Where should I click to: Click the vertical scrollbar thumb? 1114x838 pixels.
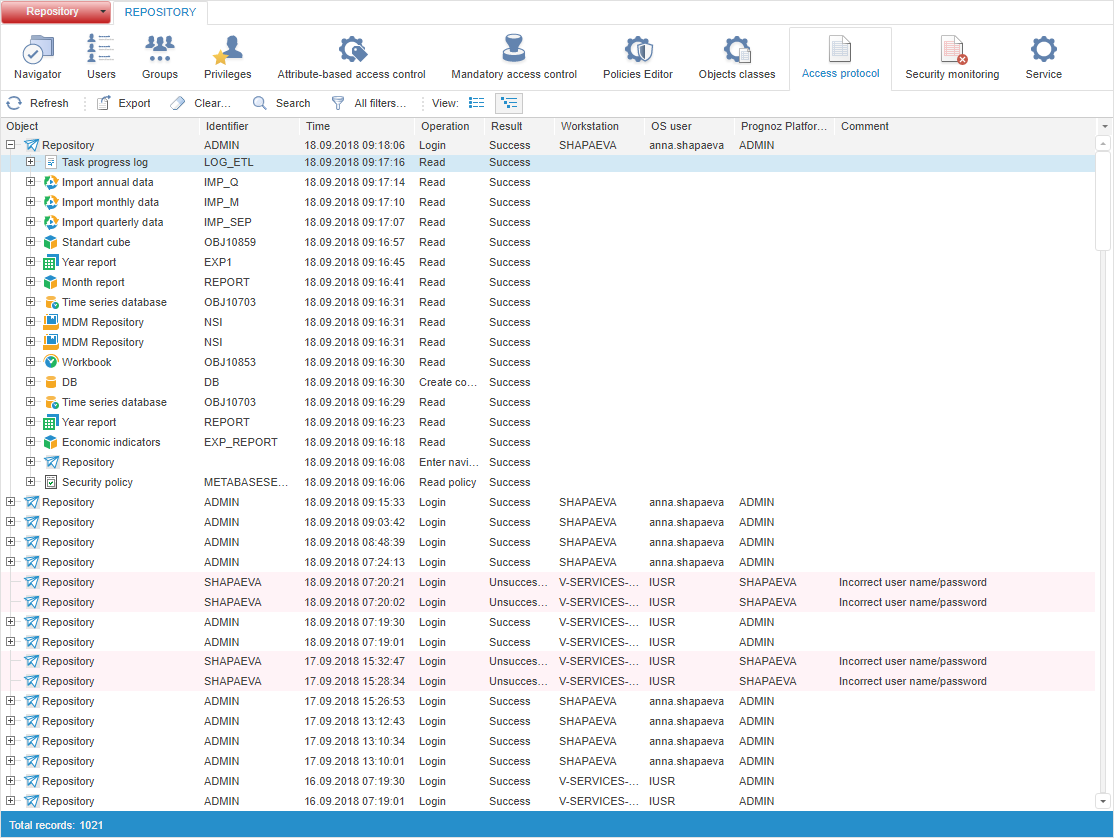tap(1103, 200)
